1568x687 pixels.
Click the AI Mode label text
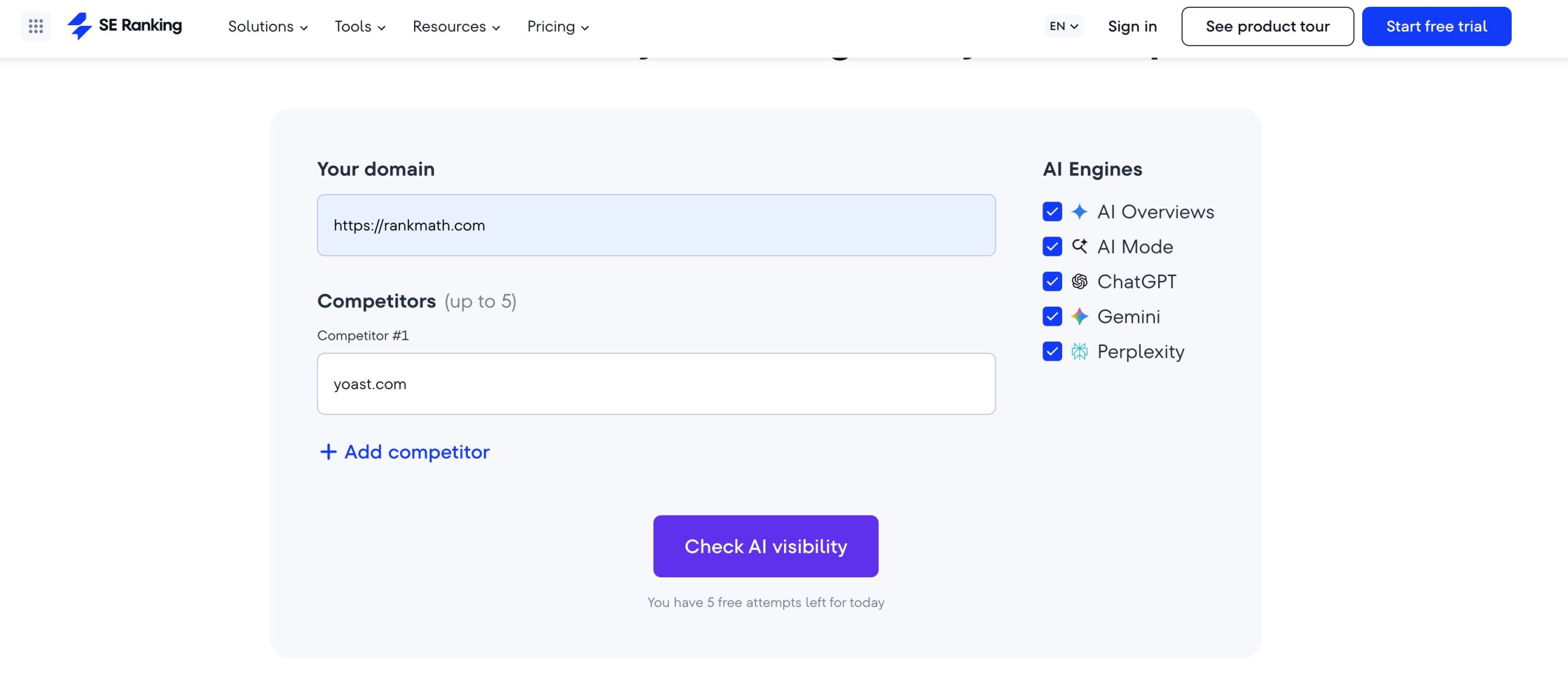click(1135, 247)
